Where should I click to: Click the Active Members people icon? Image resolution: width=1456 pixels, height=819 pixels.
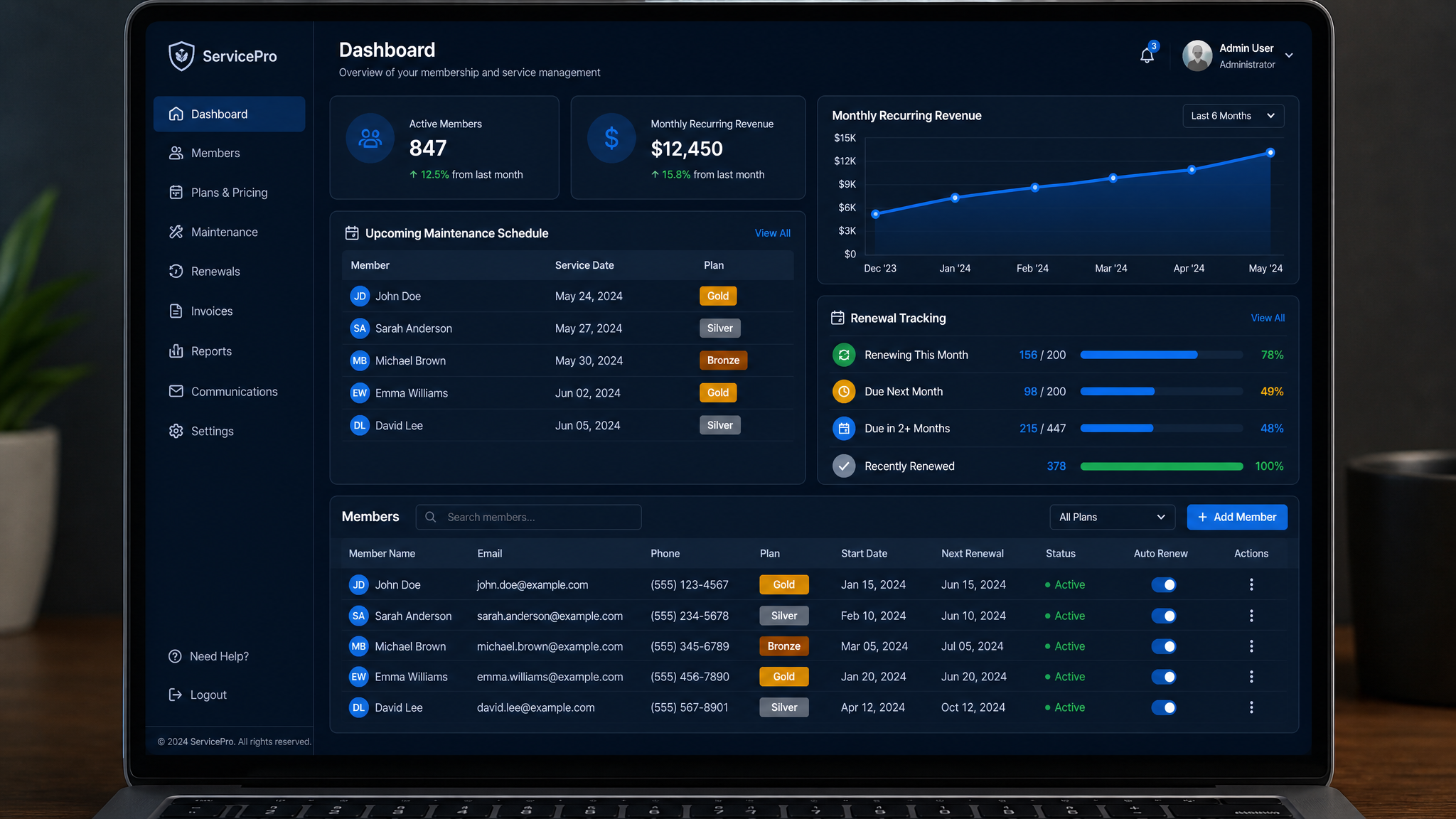[370, 138]
